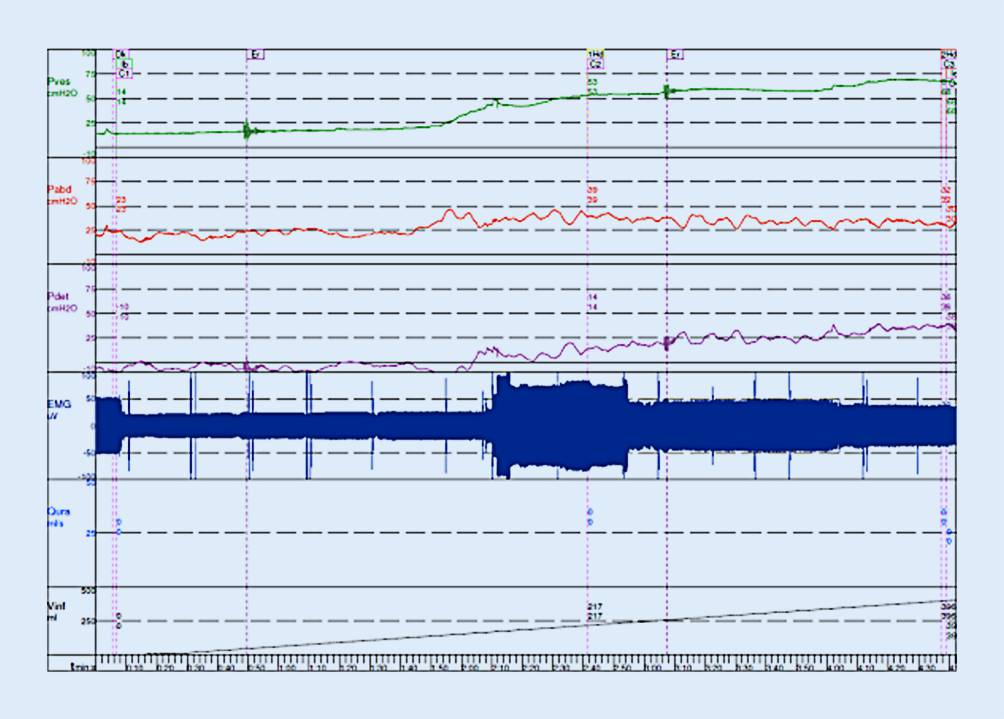The width and height of the screenshot is (1004, 719).
Task: Click the first Er event marker
Action: (x=255, y=54)
